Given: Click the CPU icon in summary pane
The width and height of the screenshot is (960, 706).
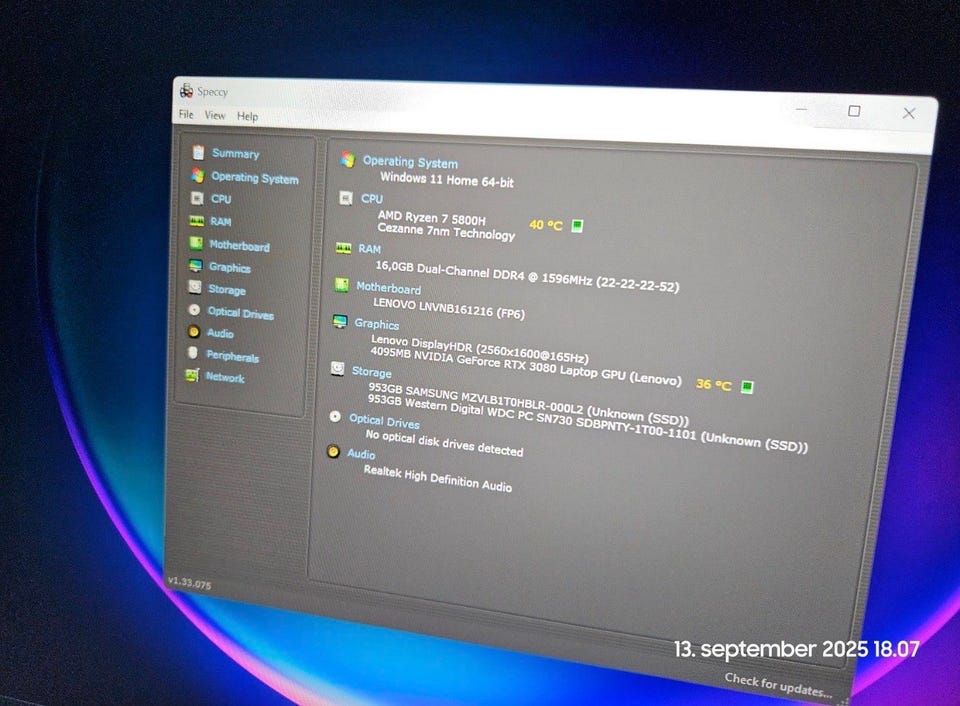Looking at the screenshot, I should (x=346, y=198).
